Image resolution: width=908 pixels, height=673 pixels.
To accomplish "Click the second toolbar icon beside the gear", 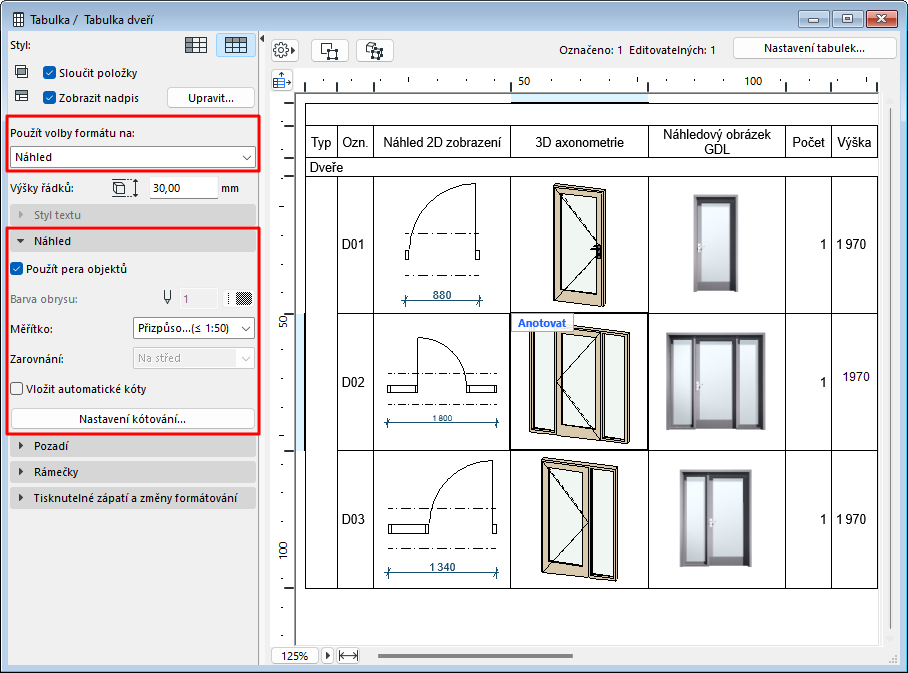I will point(329,50).
